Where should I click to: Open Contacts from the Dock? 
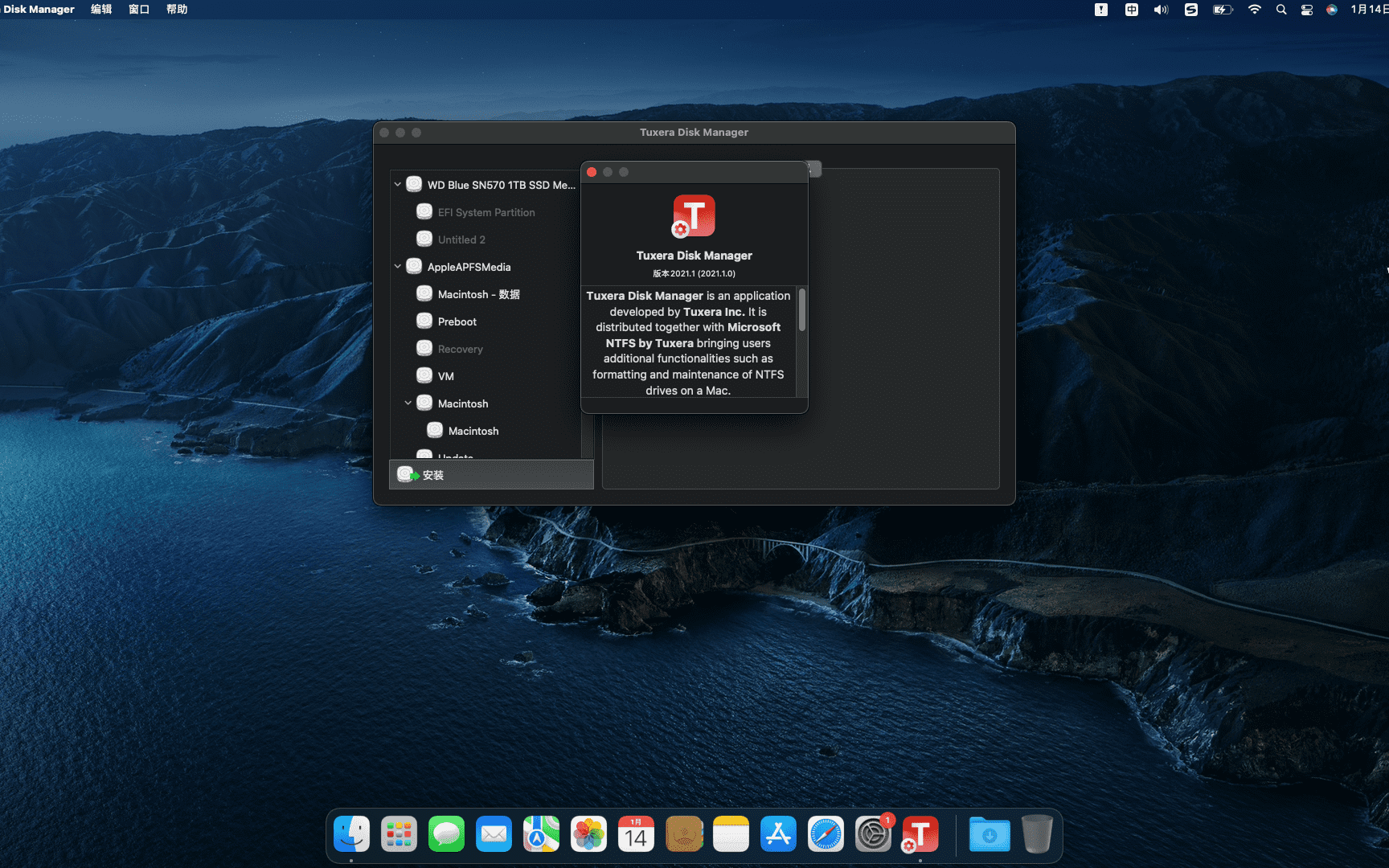[x=684, y=834]
